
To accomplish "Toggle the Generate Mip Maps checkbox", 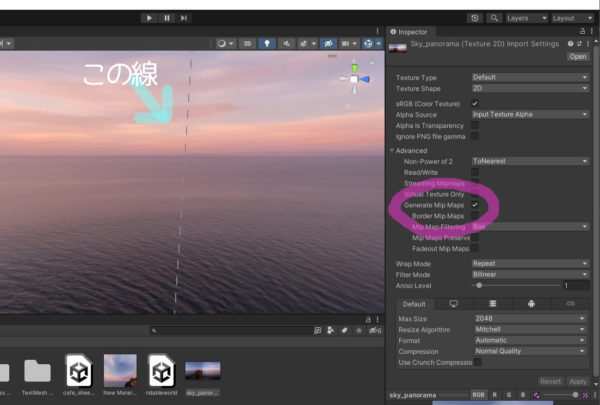I will [x=475, y=205].
